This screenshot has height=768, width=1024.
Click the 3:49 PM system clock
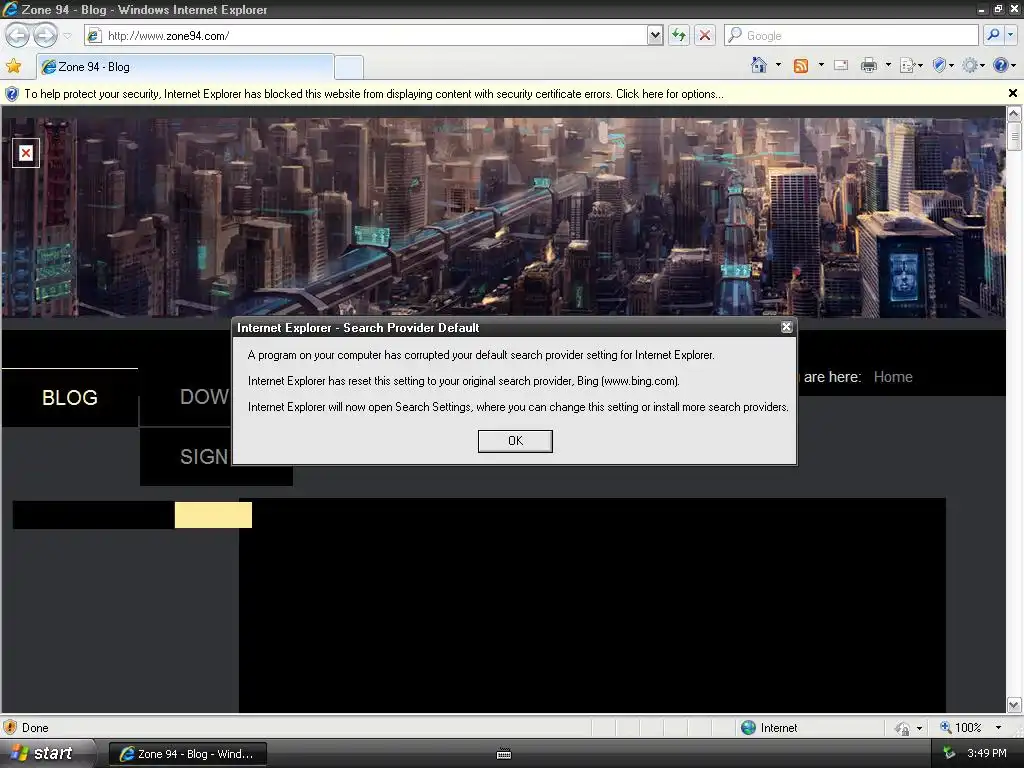pos(986,753)
